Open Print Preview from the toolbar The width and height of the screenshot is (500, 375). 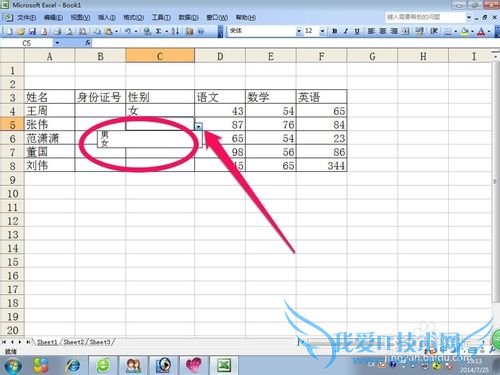(69, 31)
